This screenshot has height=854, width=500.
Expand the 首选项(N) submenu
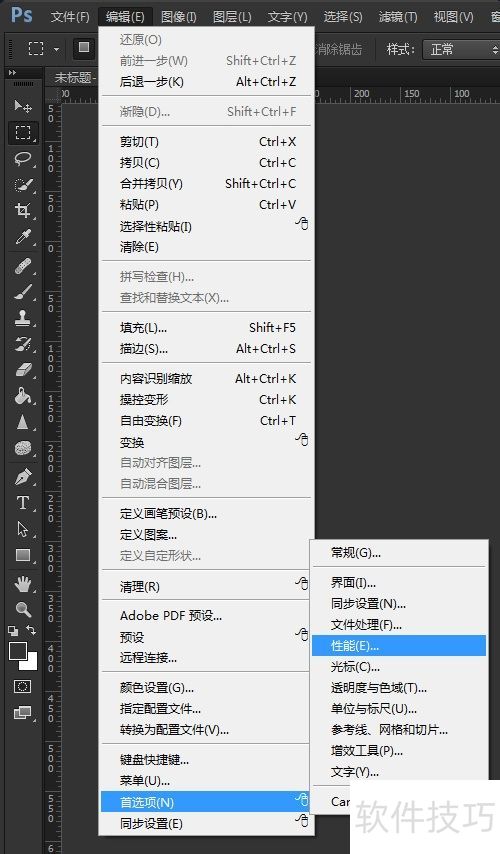207,802
